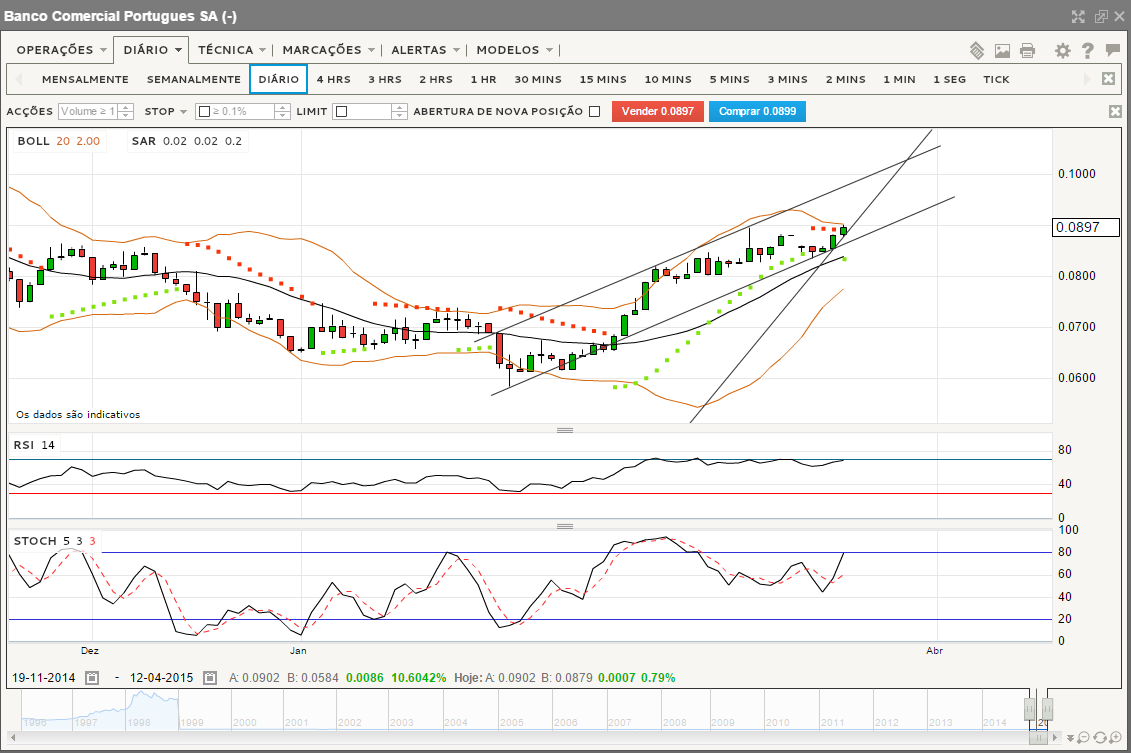Click the bottom timeline range scrollbar handle
The width and height of the screenshot is (1131, 753).
(x=1038, y=738)
